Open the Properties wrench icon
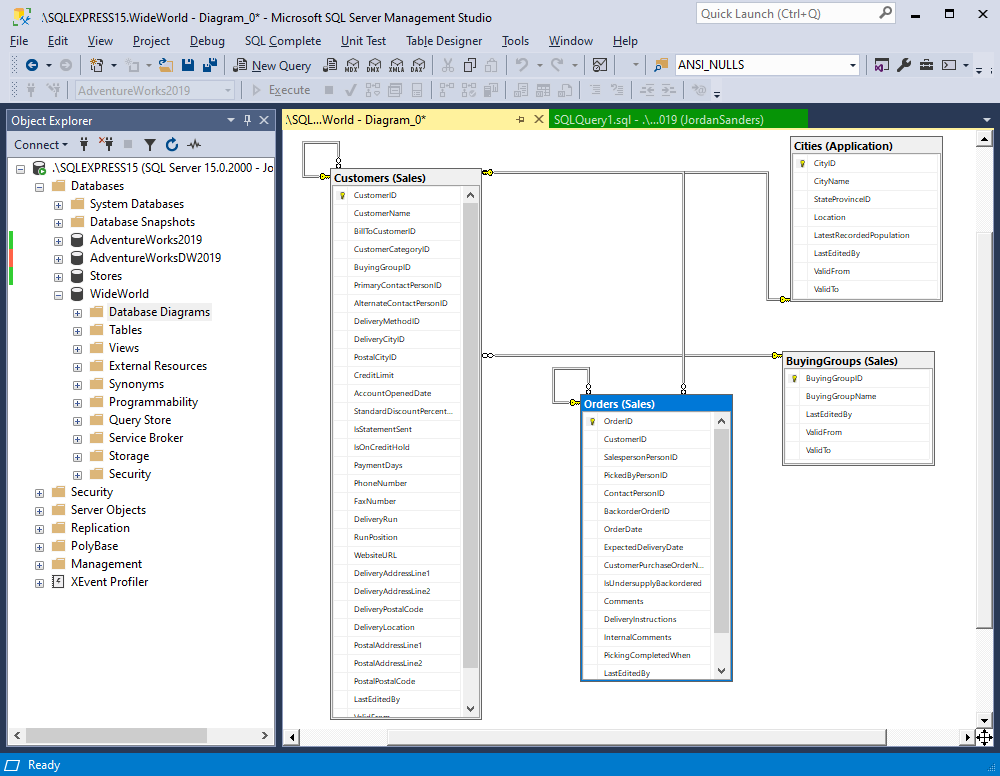Image resolution: width=1000 pixels, height=776 pixels. pos(904,65)
